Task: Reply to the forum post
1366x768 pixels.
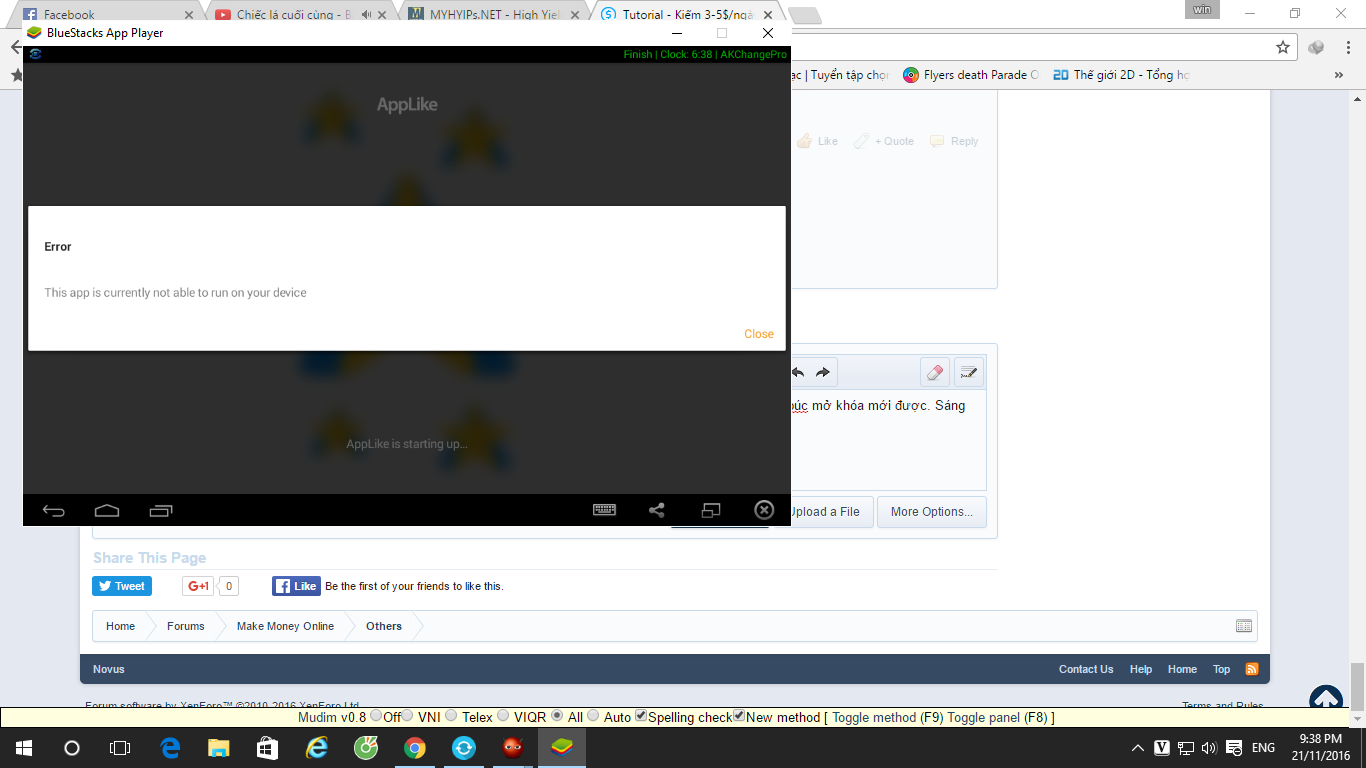Action: click(x=954, y=141)
